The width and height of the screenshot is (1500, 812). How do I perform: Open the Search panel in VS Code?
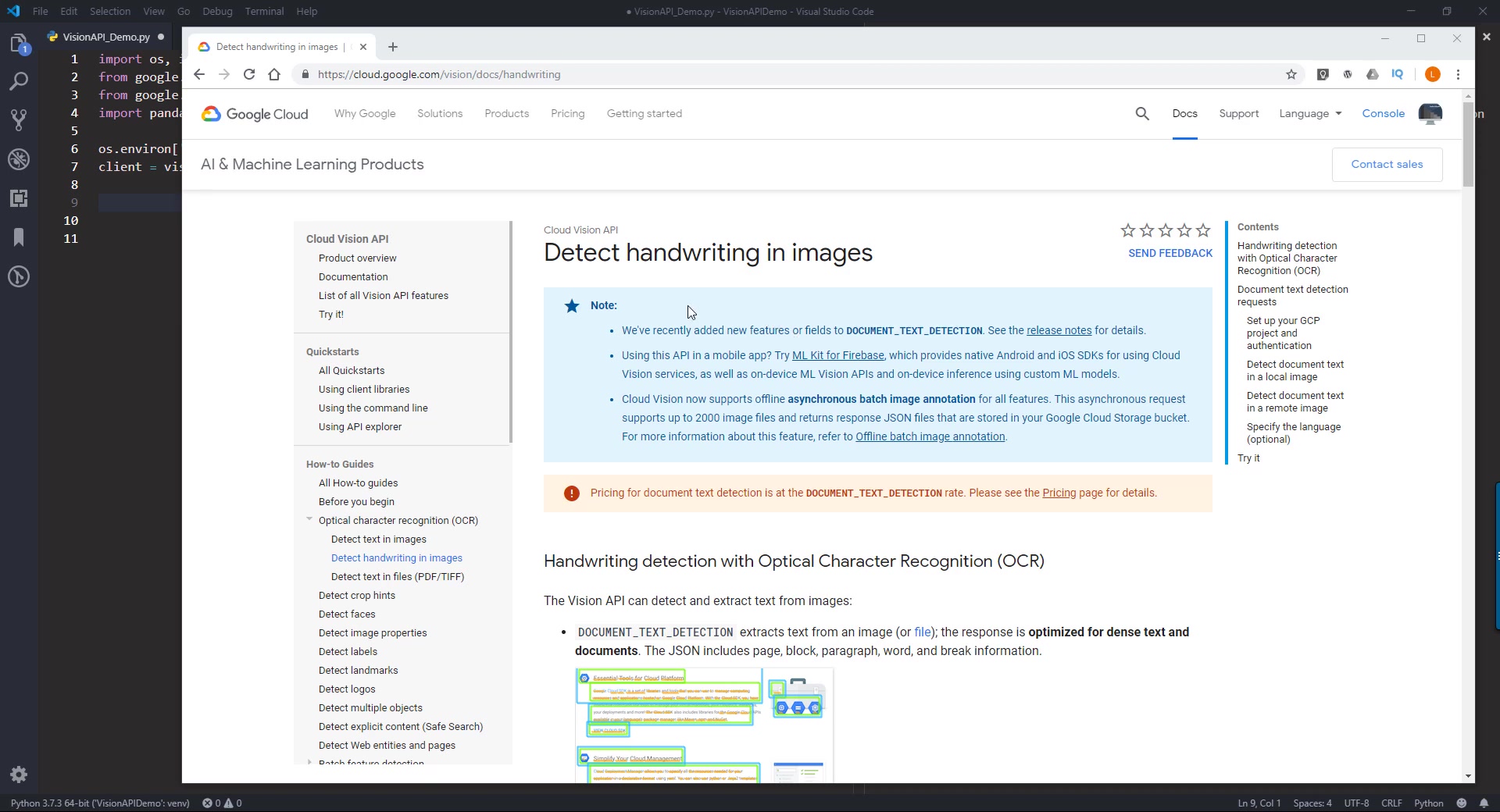tap(19, 80)
